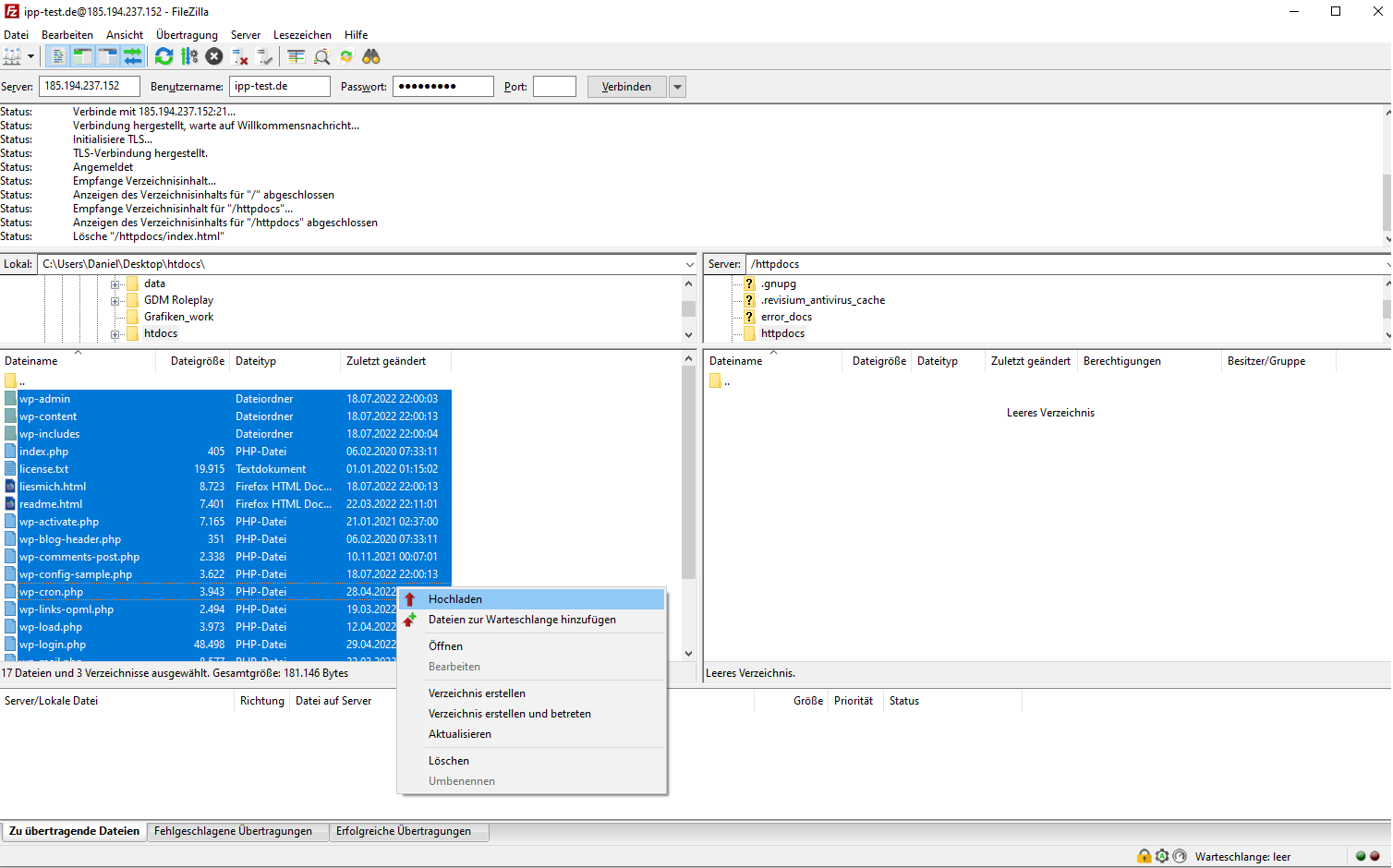Expand the htdocs folder in local tree
Screen dimensions: 1393x868
click(x=115, y=334)
